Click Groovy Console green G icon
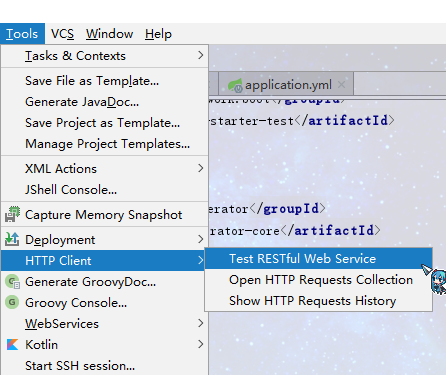Image resolution: width=446 pixels, height=375 pixels. [x=12, y=302]
